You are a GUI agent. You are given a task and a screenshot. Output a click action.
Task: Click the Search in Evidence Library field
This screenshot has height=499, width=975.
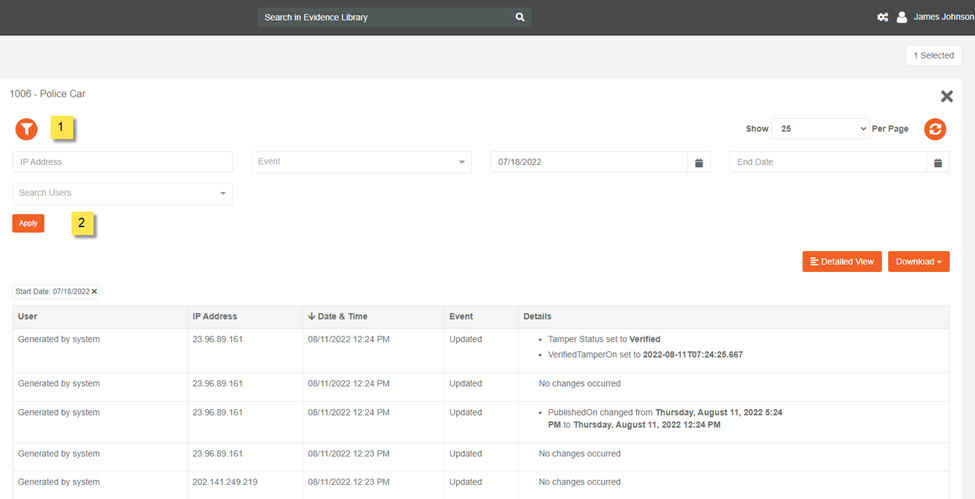coord(385,17)
